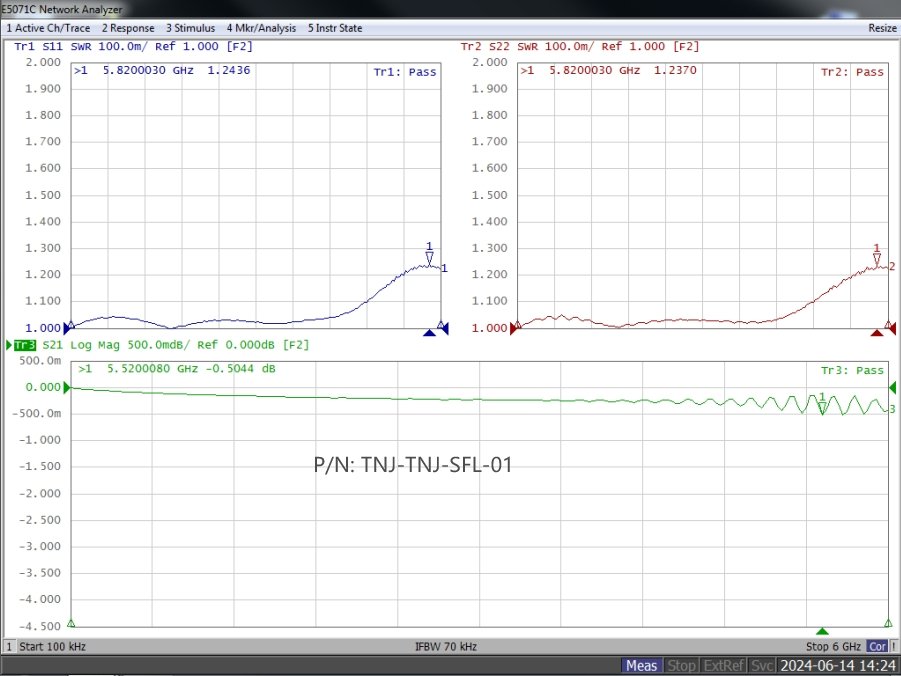
Task: Click 2.000 top scale value on Tr1 axis
Action: pyautogui.click(x=43, y=62)
